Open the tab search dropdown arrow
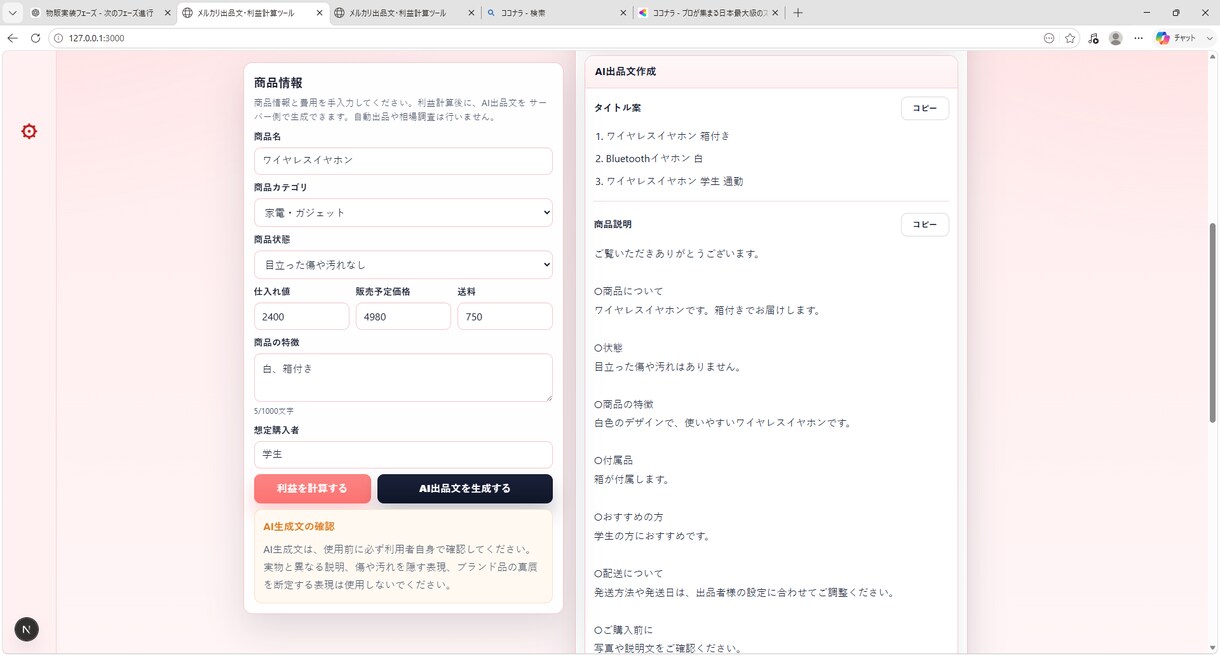This screenshot has width=1220, height=656. click(x=13, y=13)
